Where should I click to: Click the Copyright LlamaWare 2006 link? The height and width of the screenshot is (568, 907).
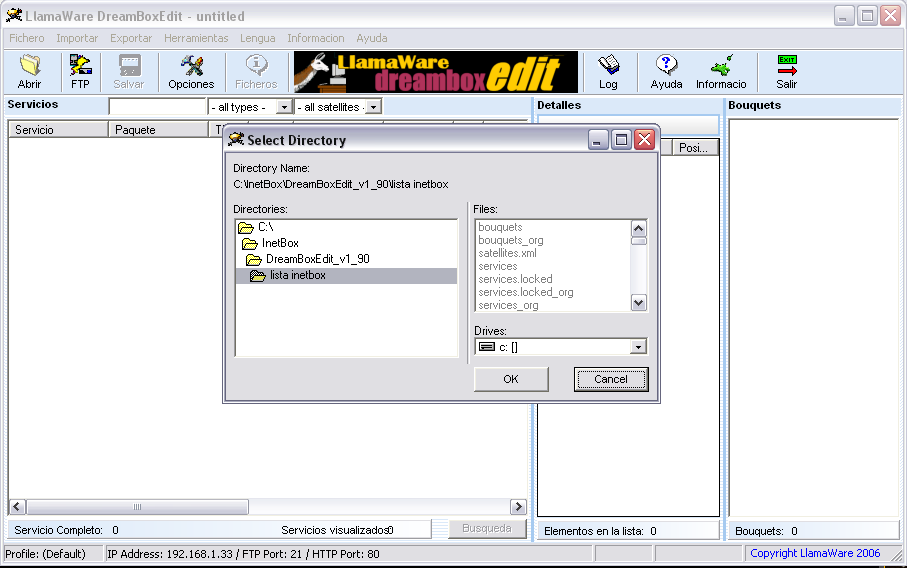[815, 553]
